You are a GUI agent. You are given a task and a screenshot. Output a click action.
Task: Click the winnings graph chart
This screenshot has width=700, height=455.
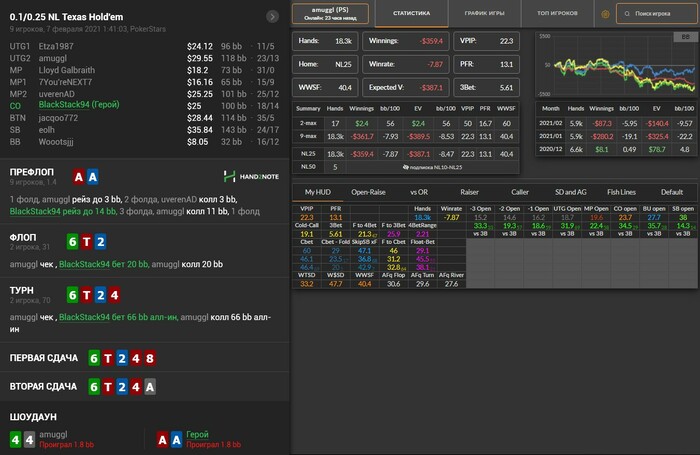click(x=616, y=65)
